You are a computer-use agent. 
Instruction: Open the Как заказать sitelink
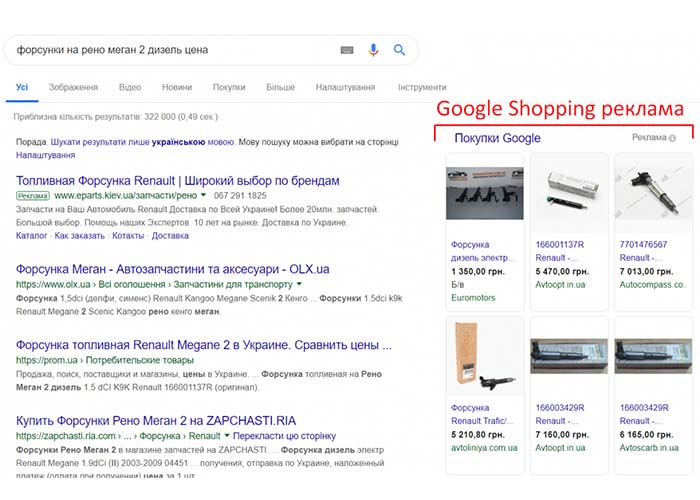point(79,236)
